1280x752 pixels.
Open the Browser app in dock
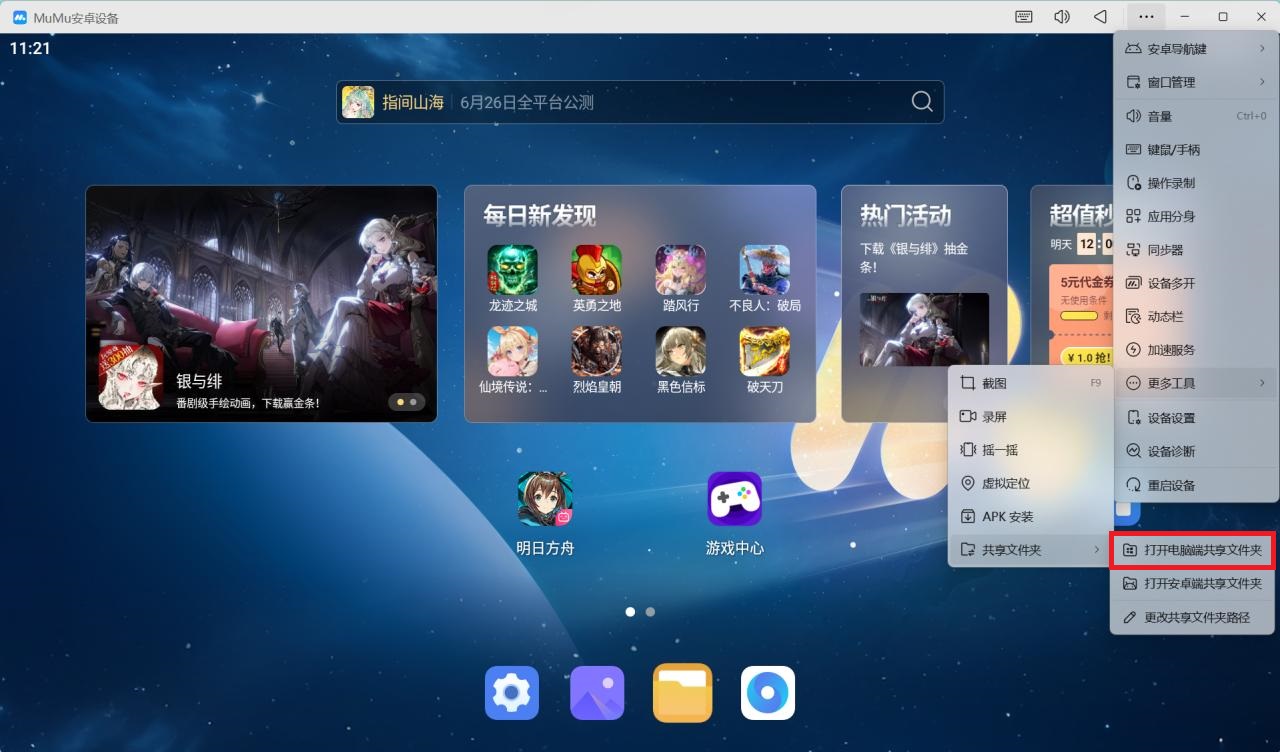point(768,693)
